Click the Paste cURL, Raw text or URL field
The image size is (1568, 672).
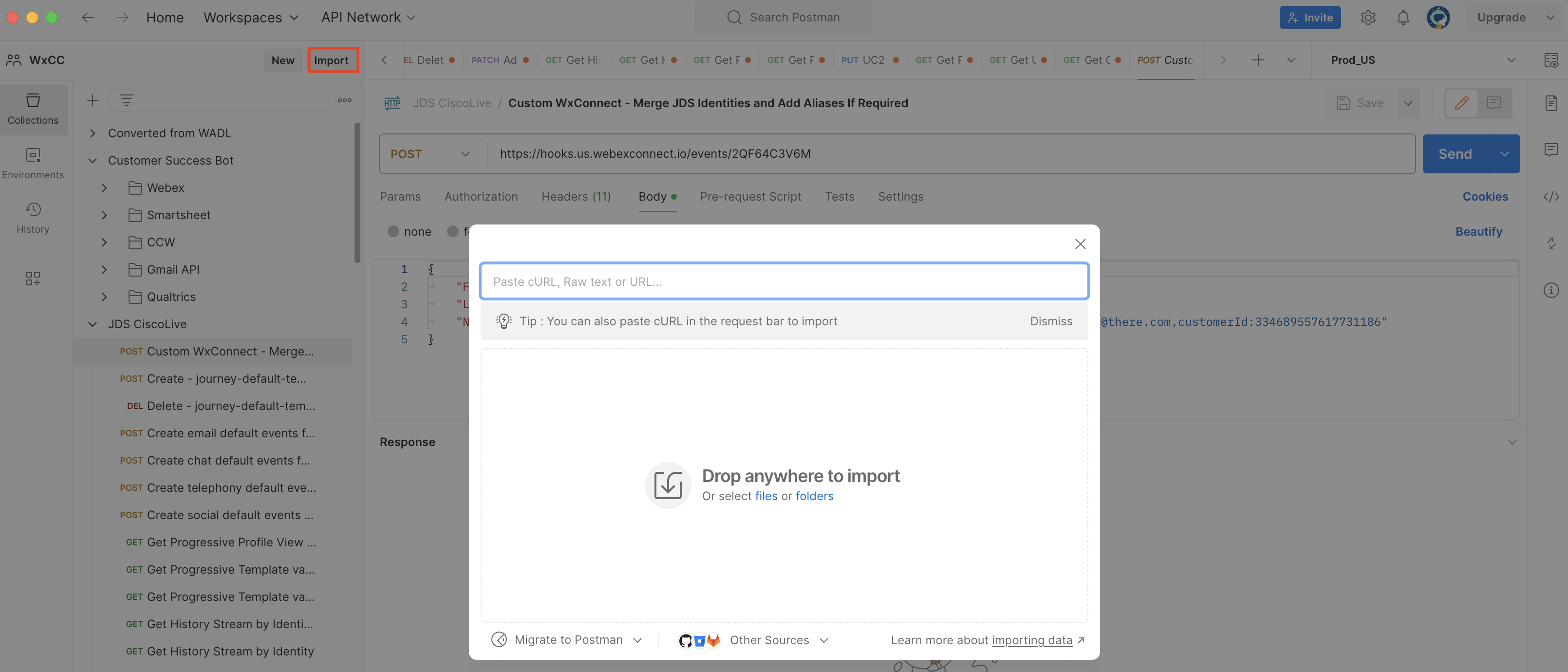pyautogui.click(x=784, y=281)
